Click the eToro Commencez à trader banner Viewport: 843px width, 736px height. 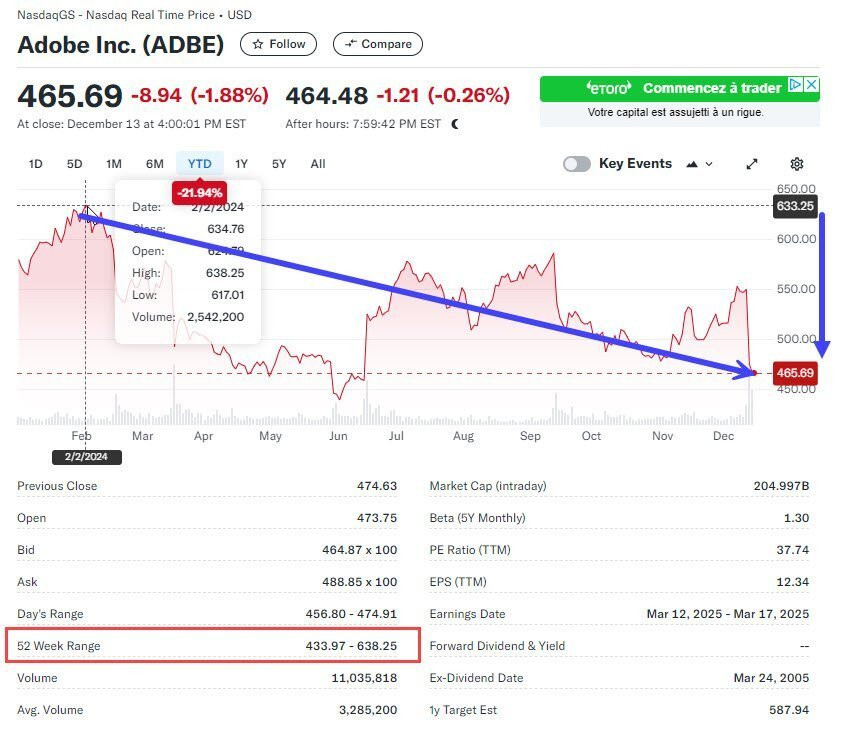click(680, 89)
